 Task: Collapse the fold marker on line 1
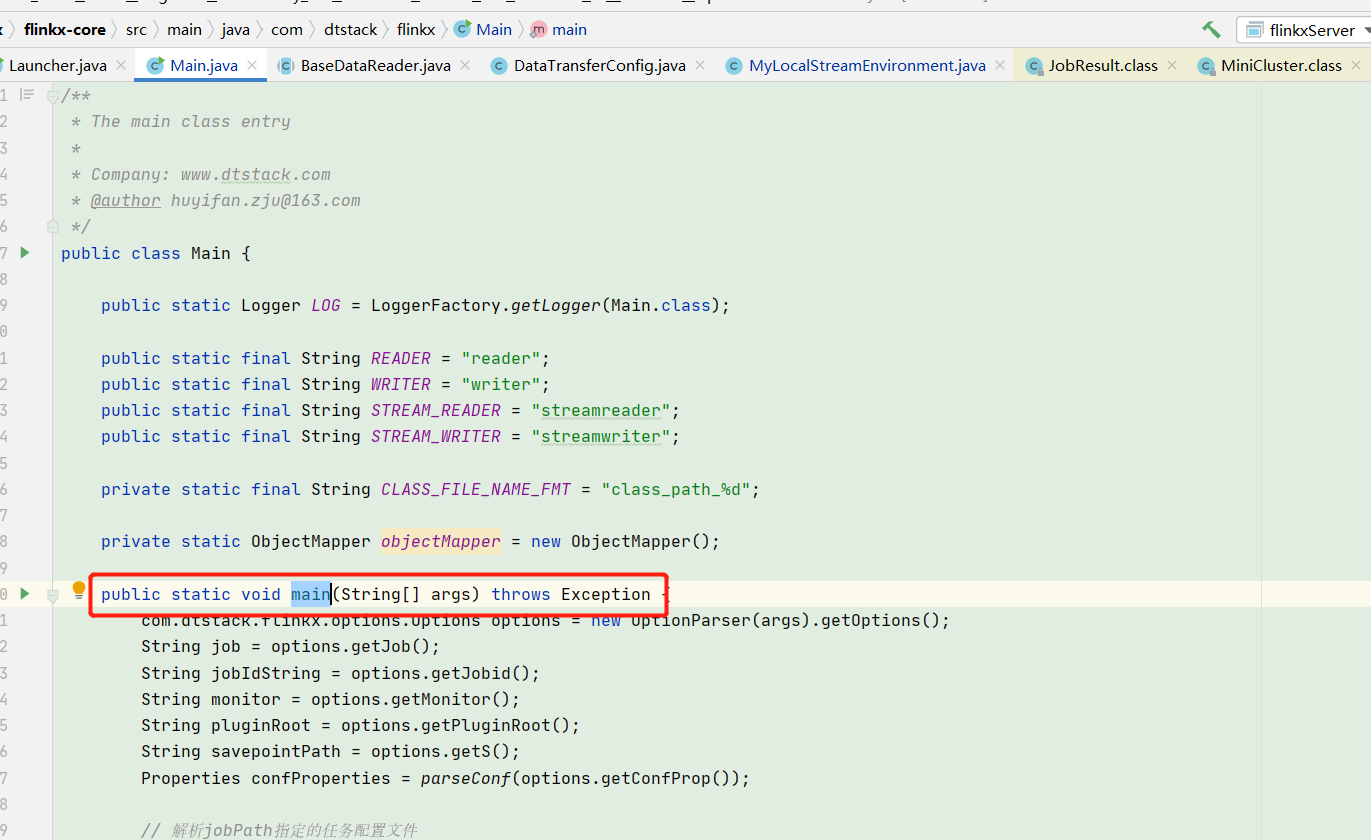tap(51, 95)
